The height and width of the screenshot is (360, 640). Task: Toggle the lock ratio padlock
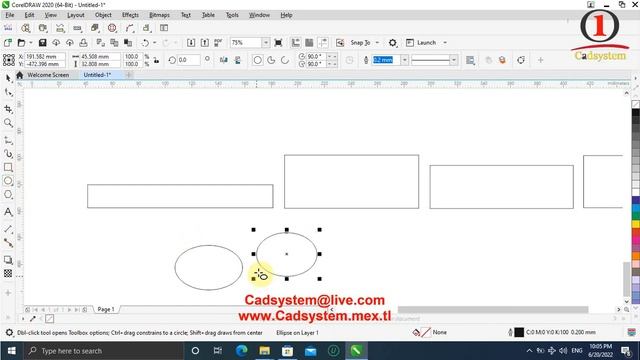point(156,60)
